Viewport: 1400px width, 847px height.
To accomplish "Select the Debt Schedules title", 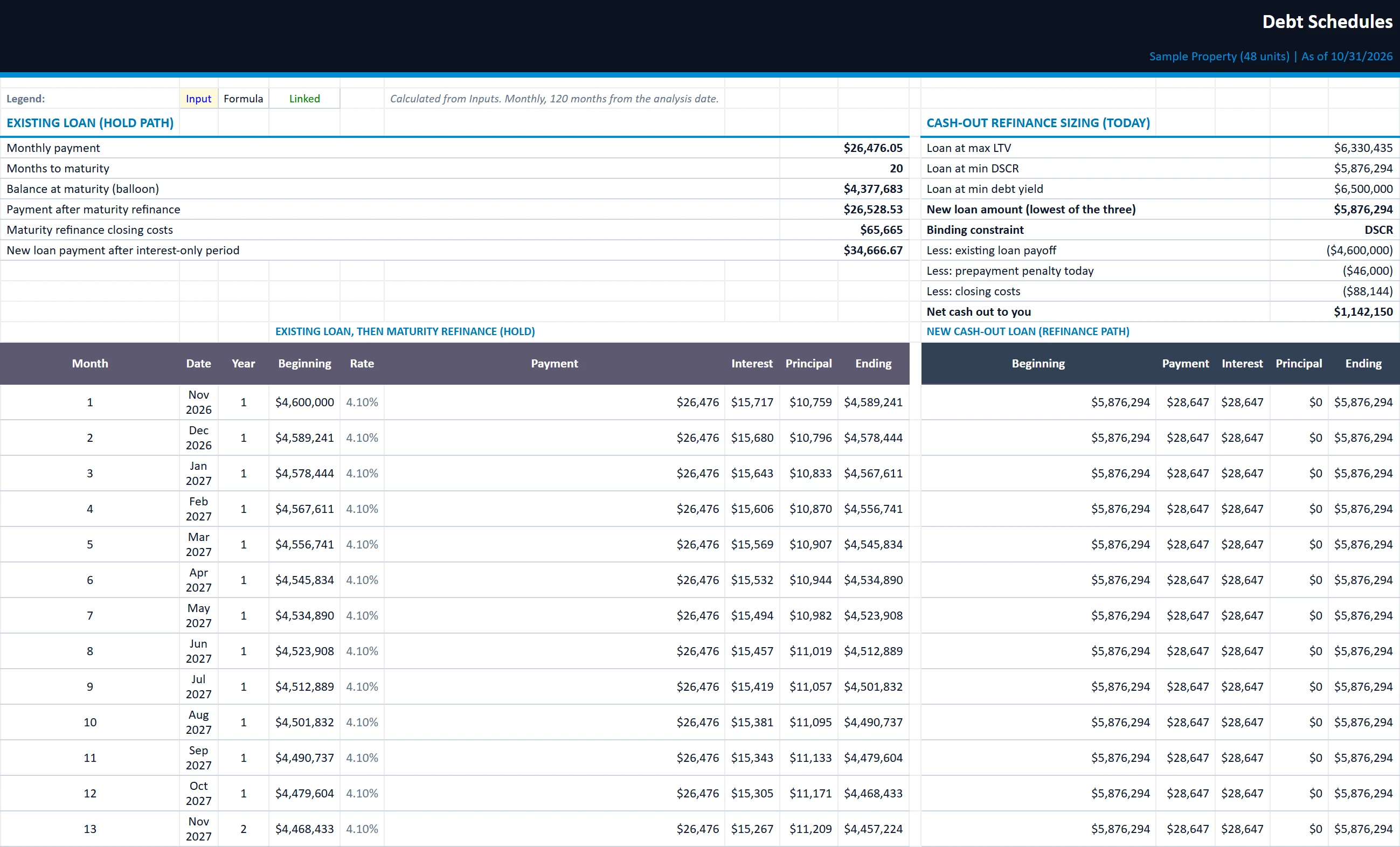I will coord(1327,22).
